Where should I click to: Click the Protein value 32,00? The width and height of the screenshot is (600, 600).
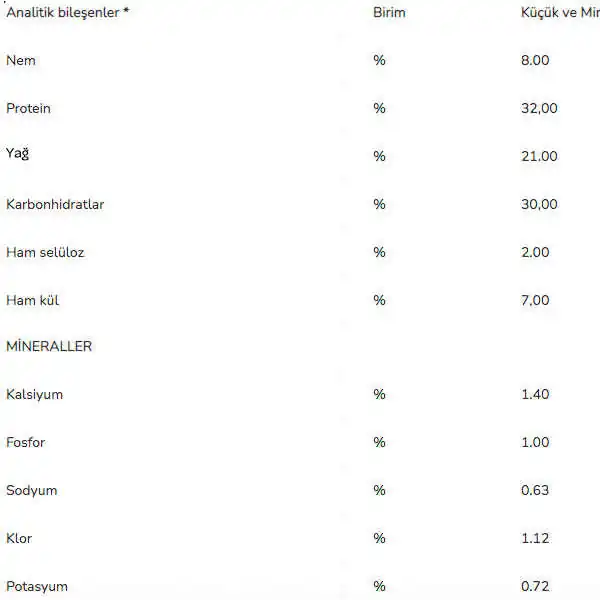click(x=539, y=108)
